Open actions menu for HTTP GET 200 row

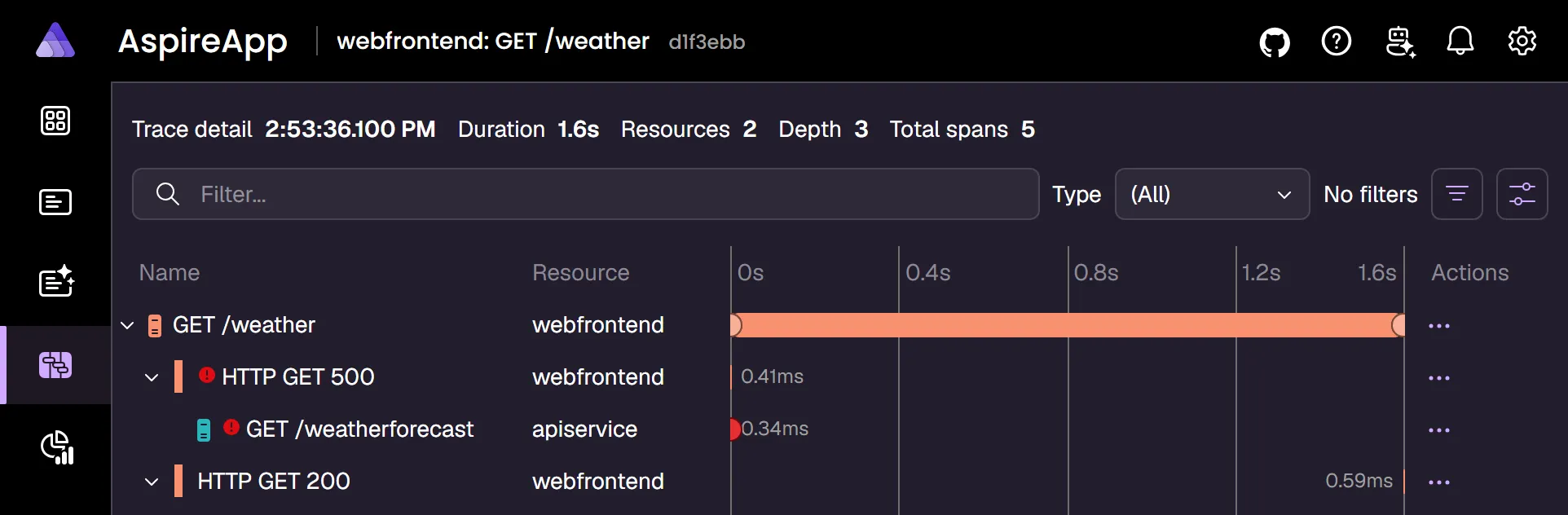click(1439, 482)
